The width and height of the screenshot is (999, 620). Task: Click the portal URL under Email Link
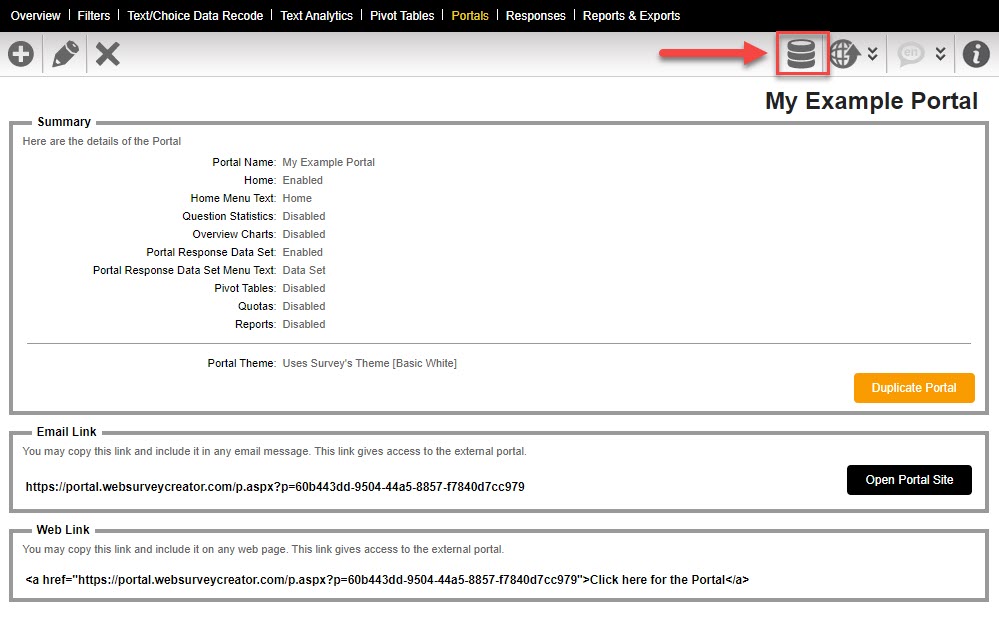coord(275,487)
